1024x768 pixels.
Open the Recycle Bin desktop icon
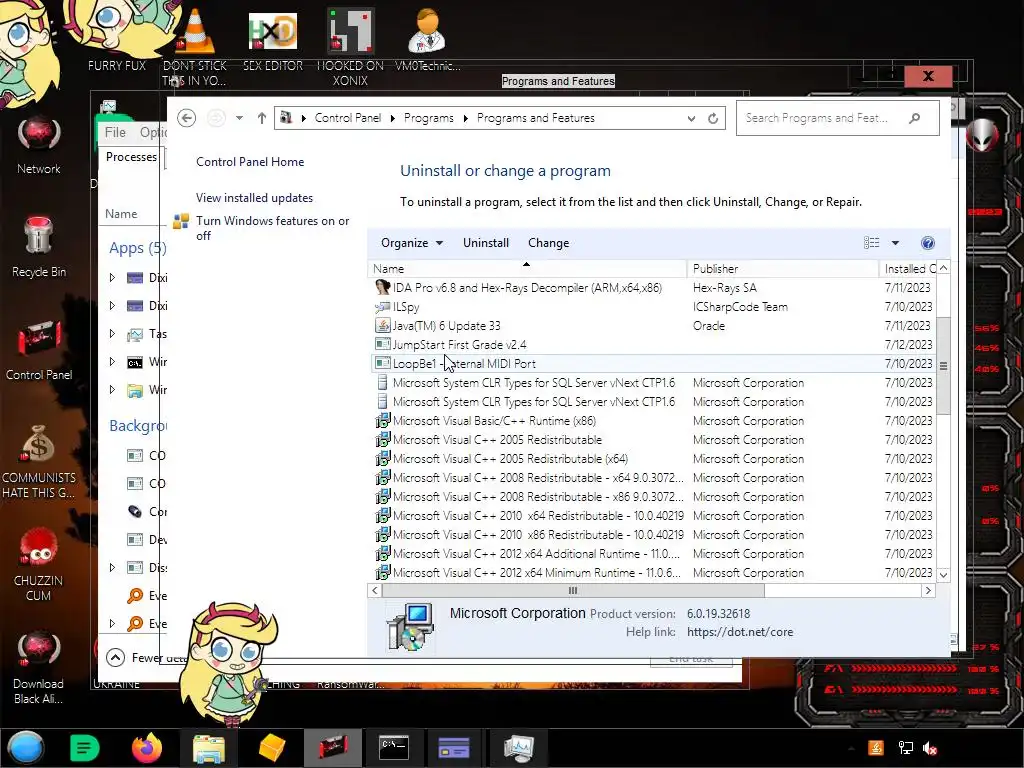click(x=39, y=236)
